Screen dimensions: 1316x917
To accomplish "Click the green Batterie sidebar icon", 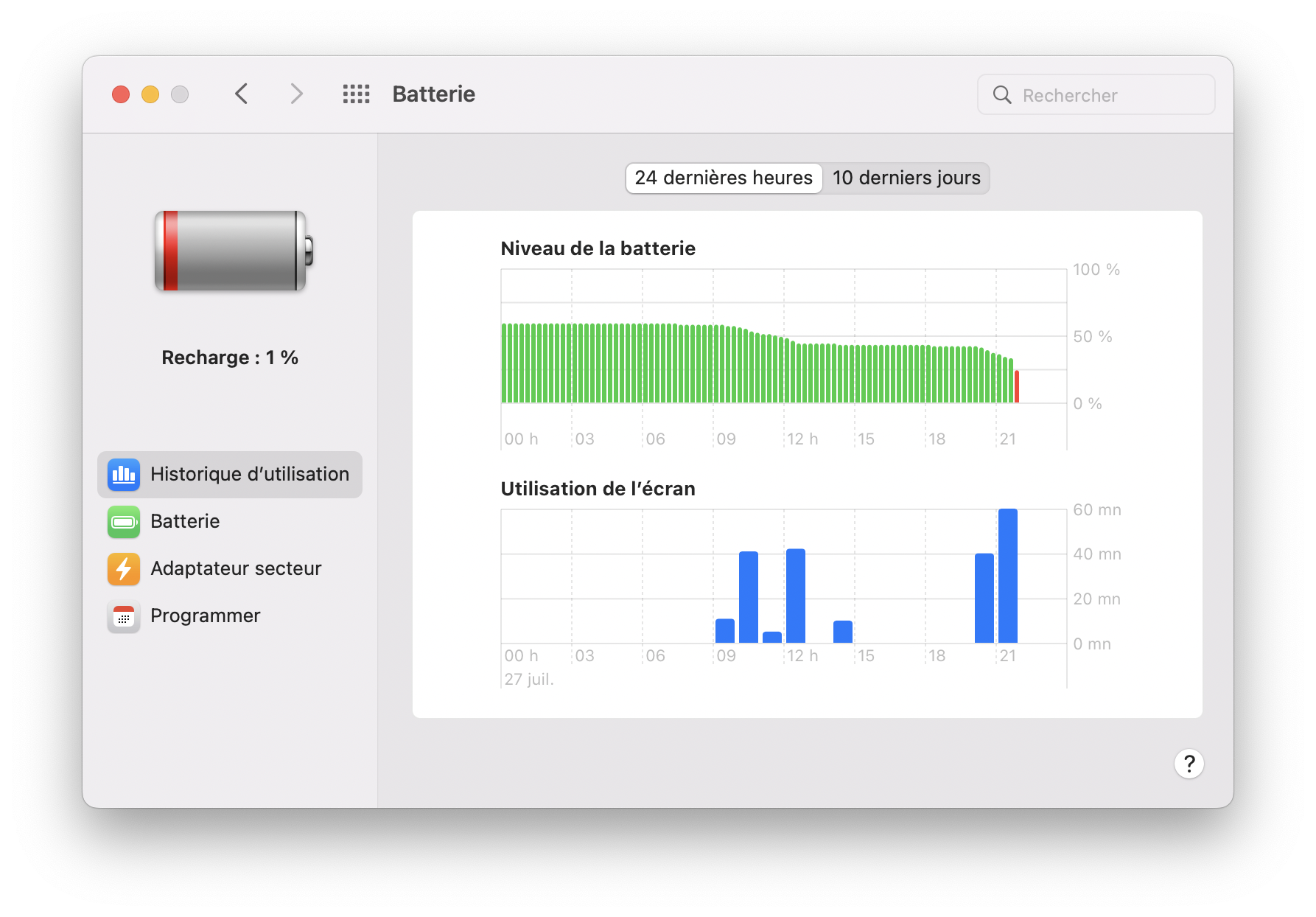I will coord(123,522).
